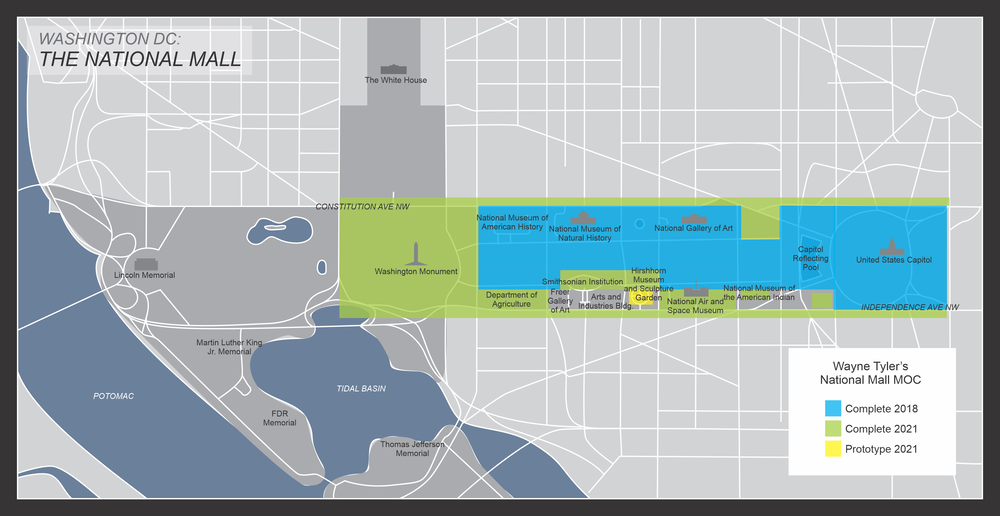Click the yellow Prototype 2021 legend swatch
The image size is (1000, 516).
coord(832,448)
